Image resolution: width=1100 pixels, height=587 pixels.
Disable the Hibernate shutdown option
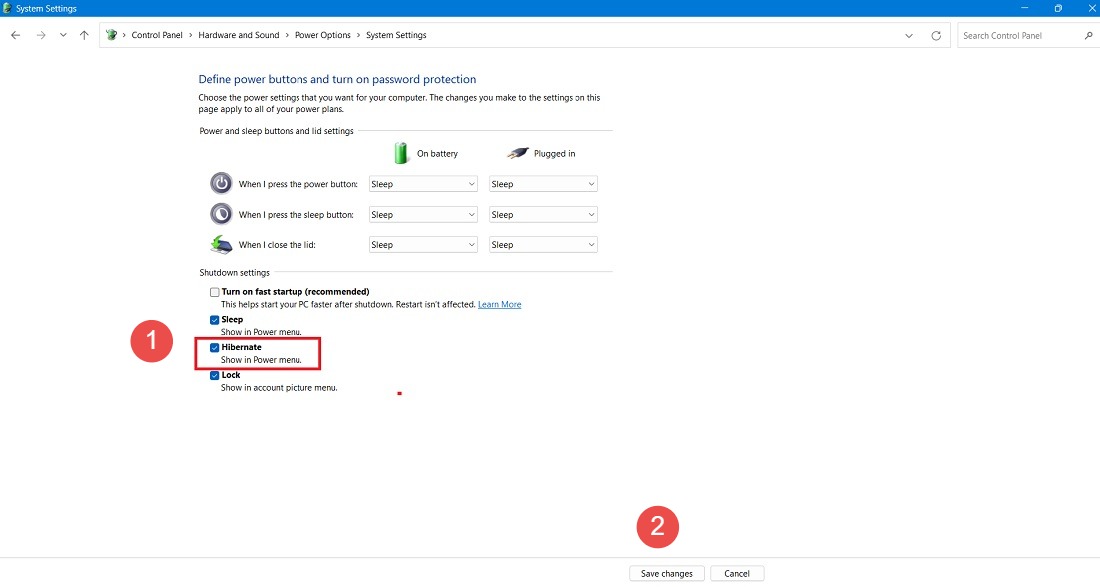click(x=214, y=347)
